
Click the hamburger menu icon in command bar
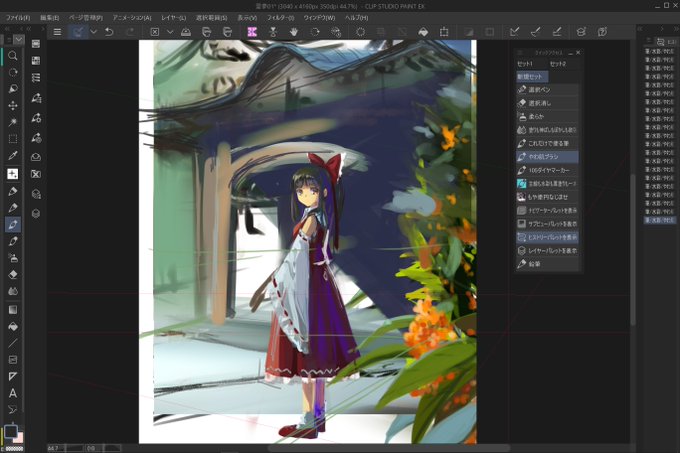[x=57, y=32]
